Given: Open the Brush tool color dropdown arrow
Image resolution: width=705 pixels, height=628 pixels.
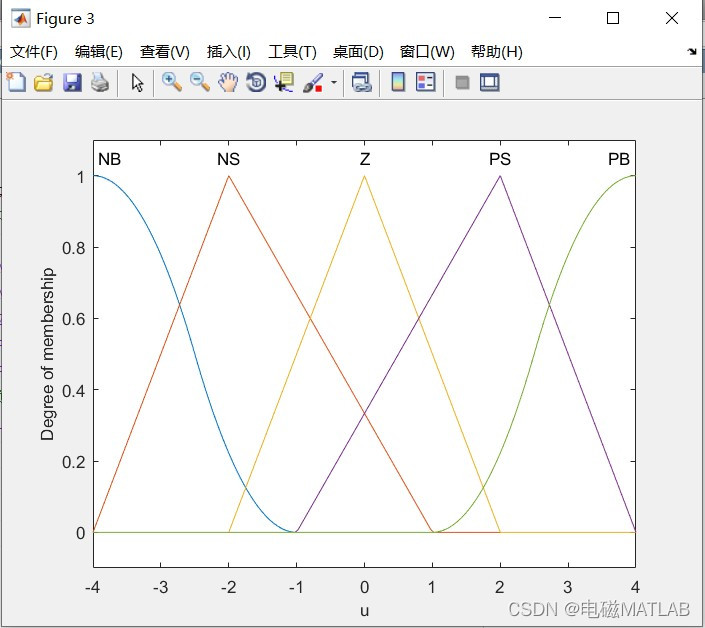Looking at the screenshot, I should pyautogui.click(x=334, y=82).
